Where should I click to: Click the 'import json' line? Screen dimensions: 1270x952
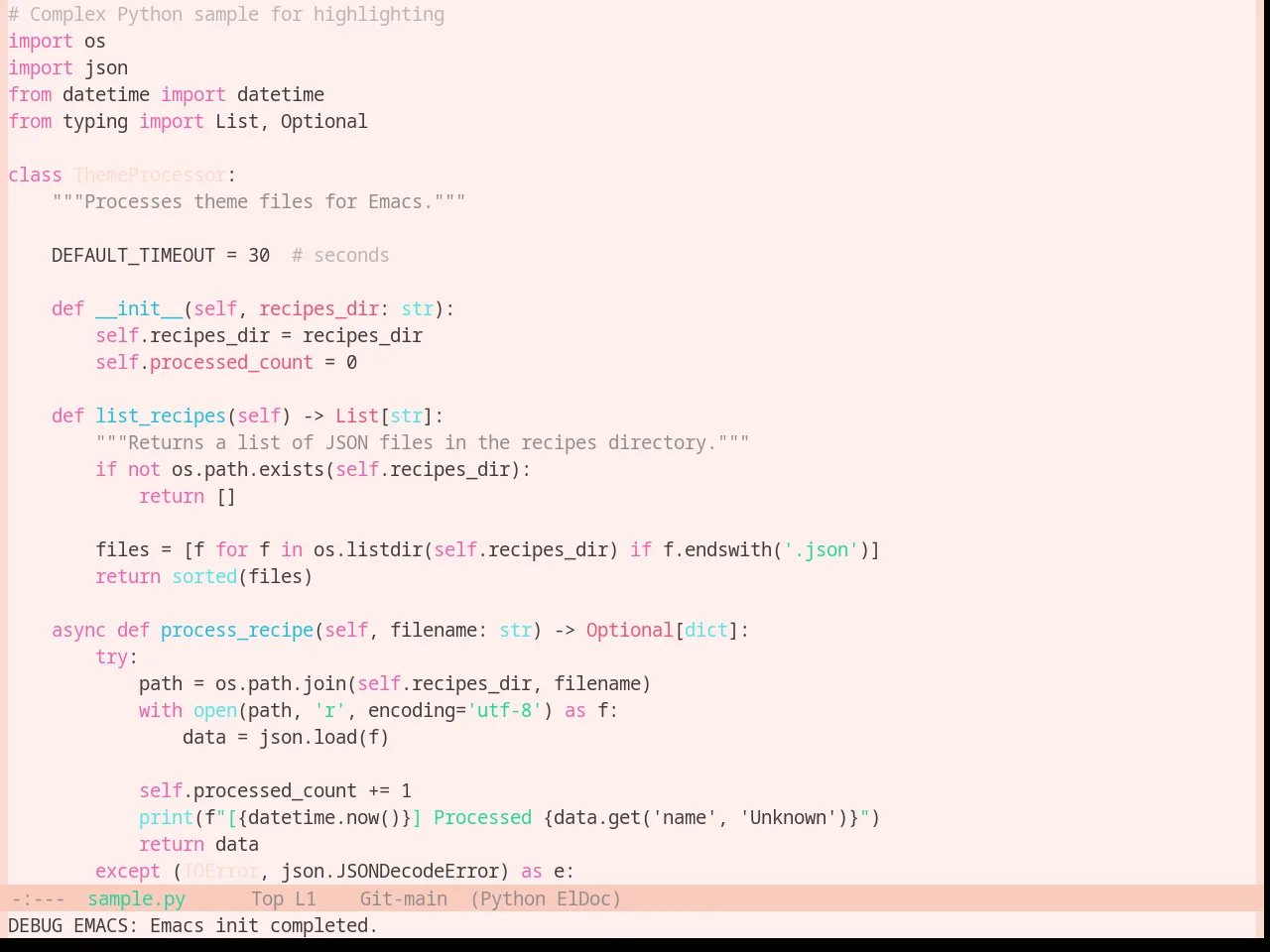[x=67, y=68]
